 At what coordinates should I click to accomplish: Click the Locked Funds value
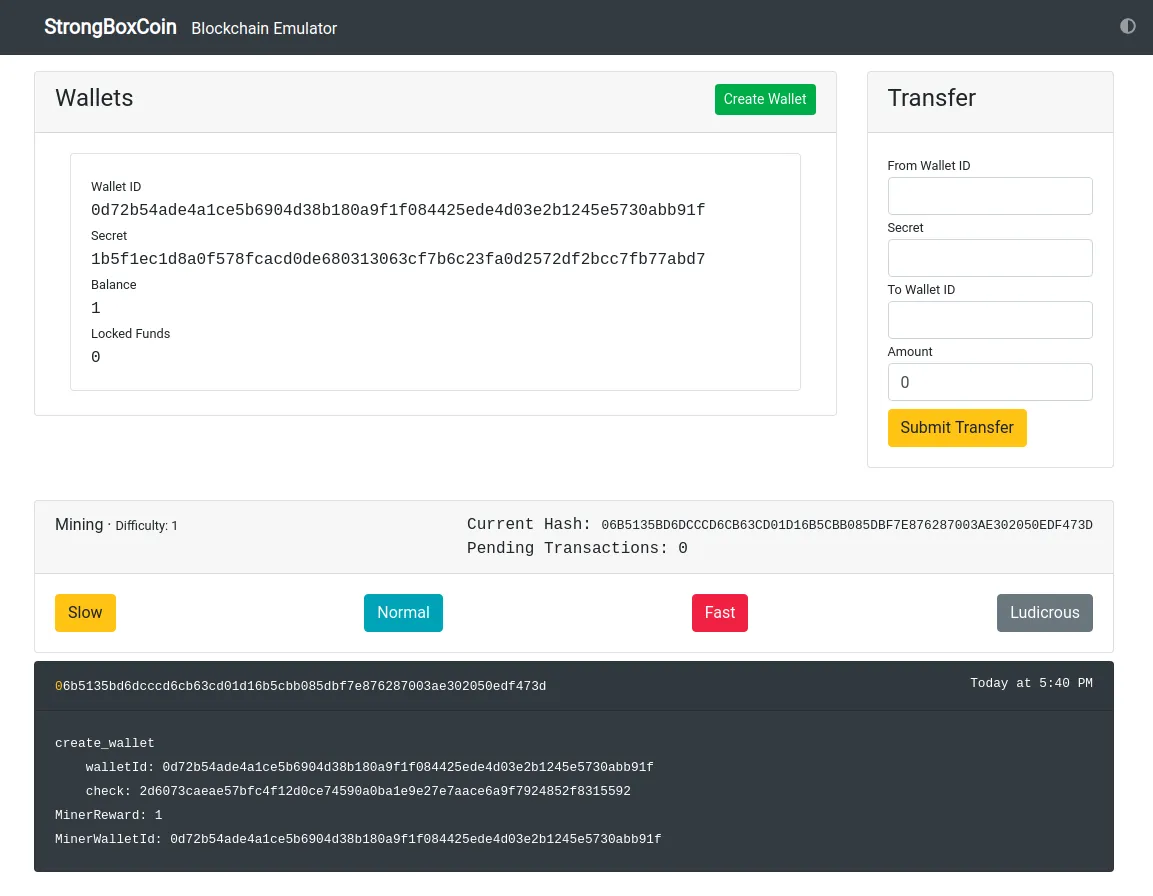[96, 358]
